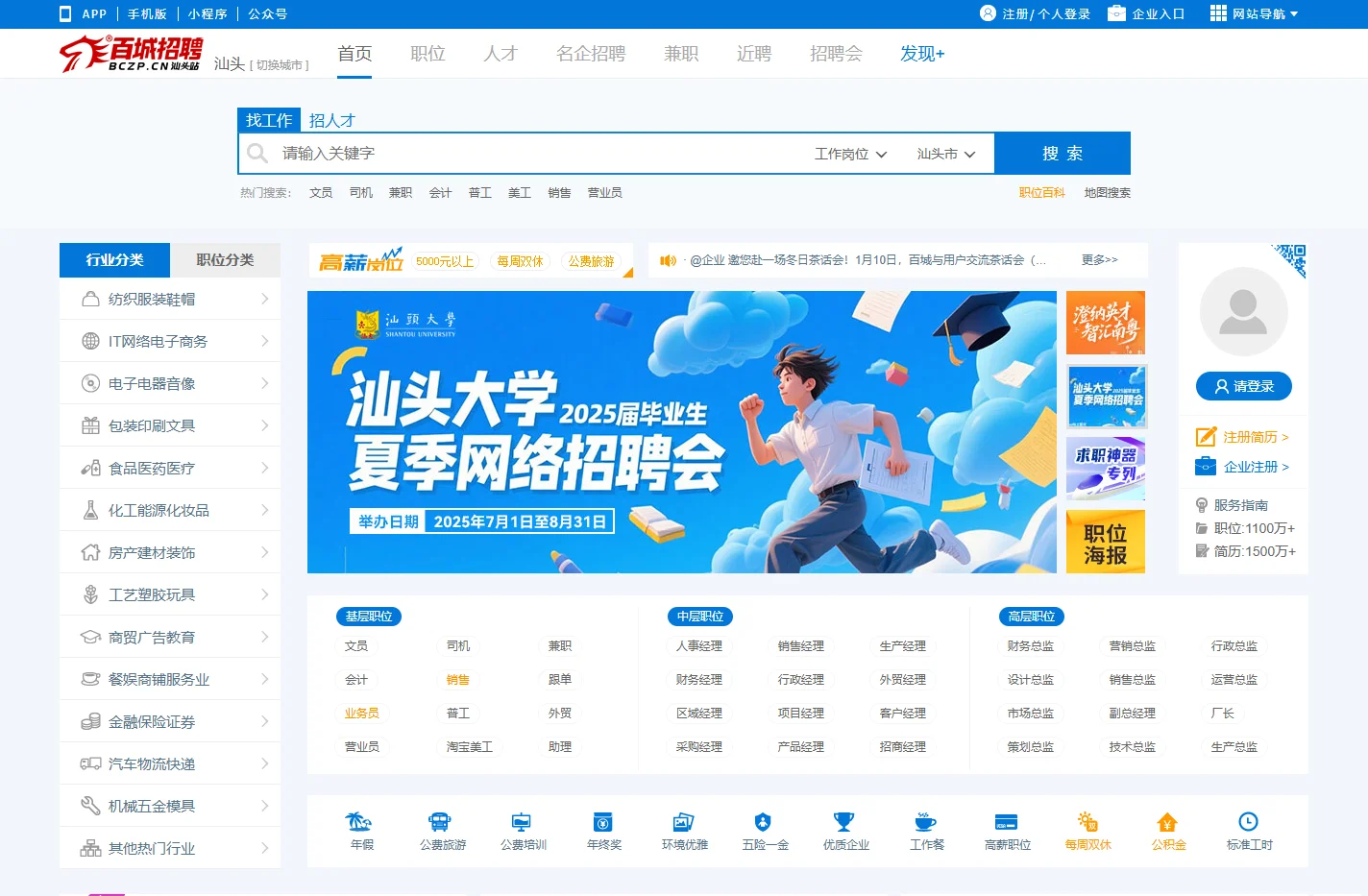Click the 请登录 login button
Image resolution: width=1368 pixels, height=896 pixels.
click(1243, 386)
